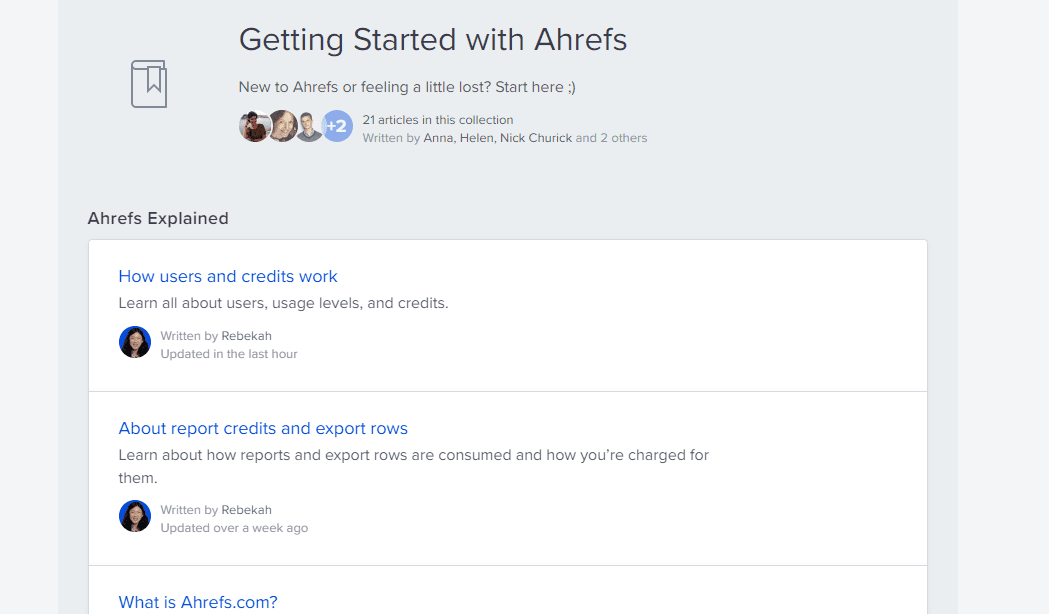Click the Getting Started with Ahrefs heading
This screenshot has width=1049, height=614.
click(x=433, y=40)
